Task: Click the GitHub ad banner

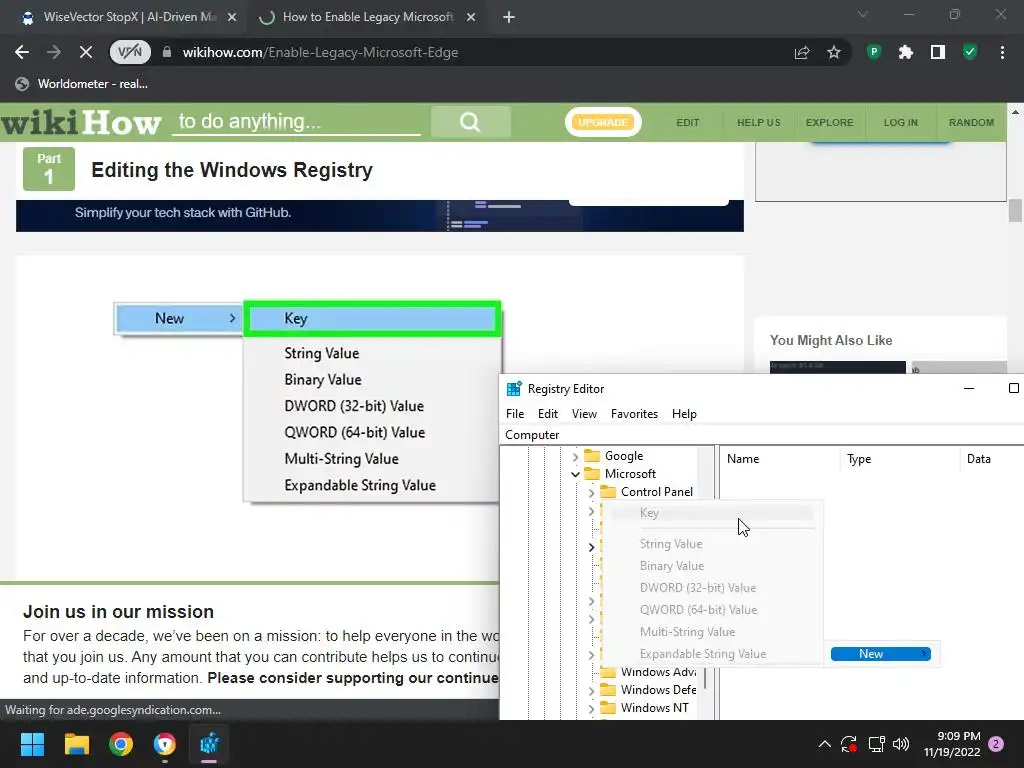Action: coord(379,216)
